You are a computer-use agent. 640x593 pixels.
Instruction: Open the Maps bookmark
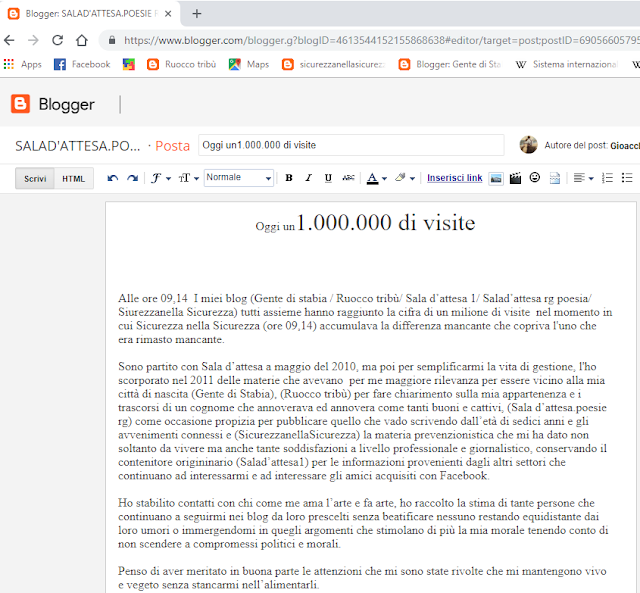point(249,64)
